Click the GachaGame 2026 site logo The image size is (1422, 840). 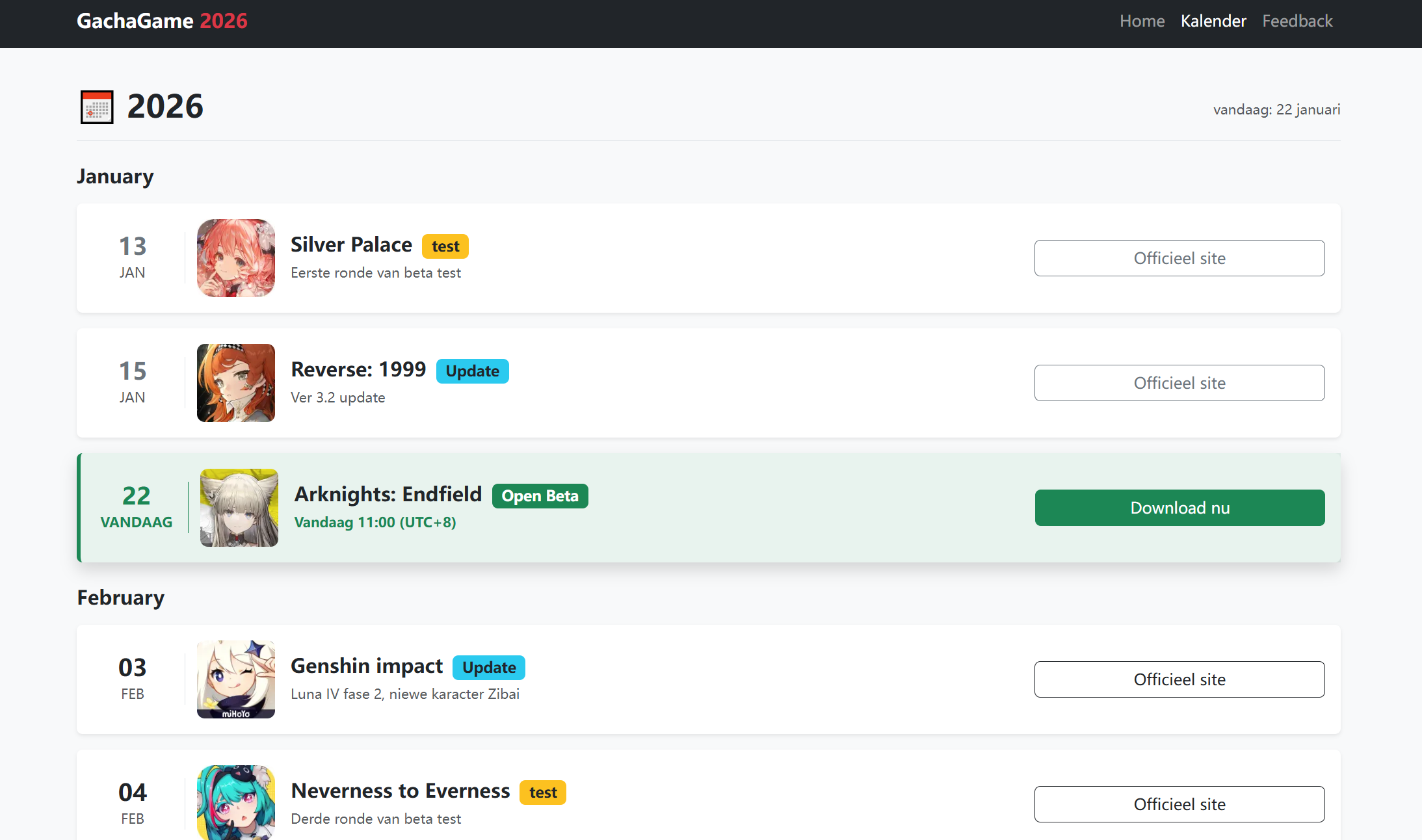pyautogui.click(x=162, y=21)
